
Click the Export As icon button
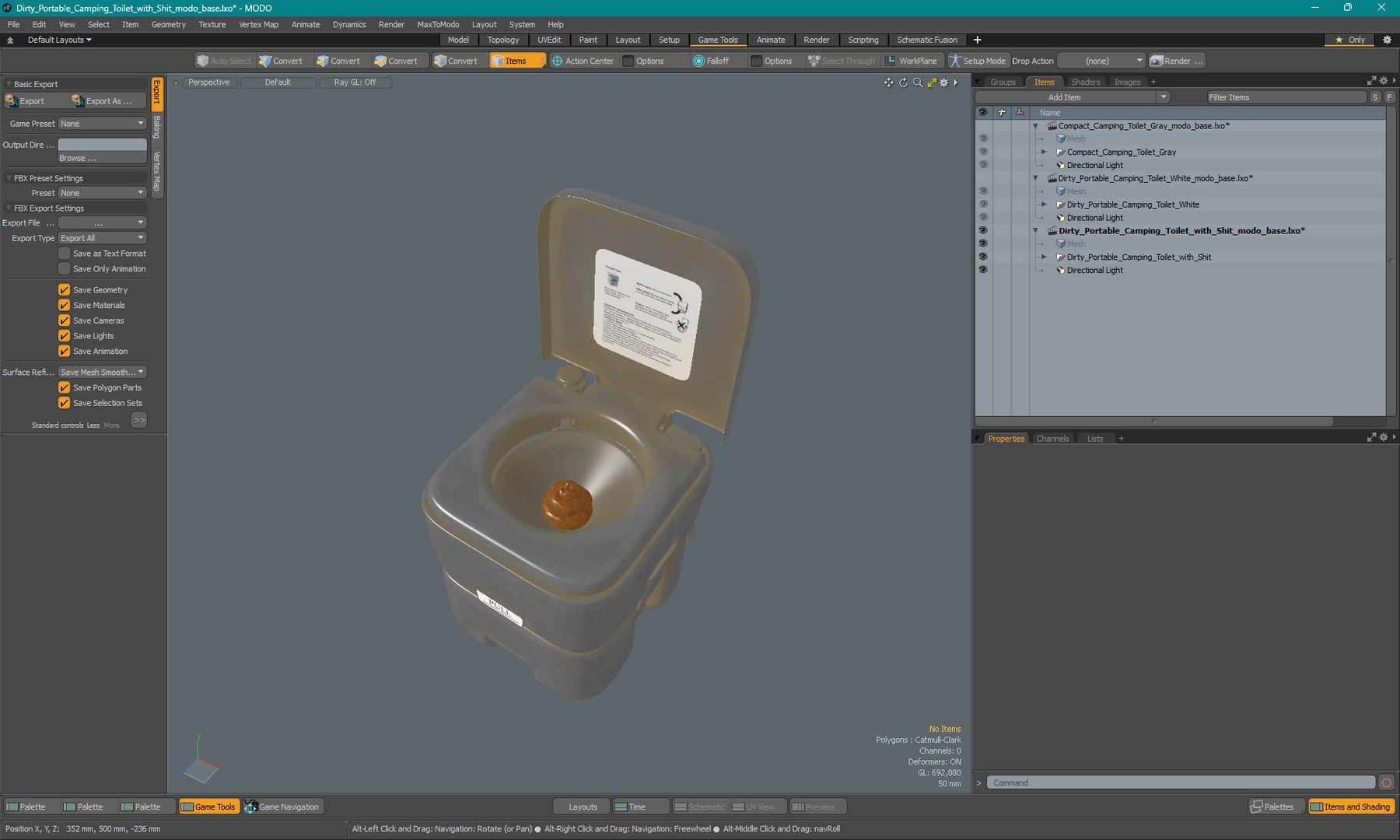[x=108, y=101]
